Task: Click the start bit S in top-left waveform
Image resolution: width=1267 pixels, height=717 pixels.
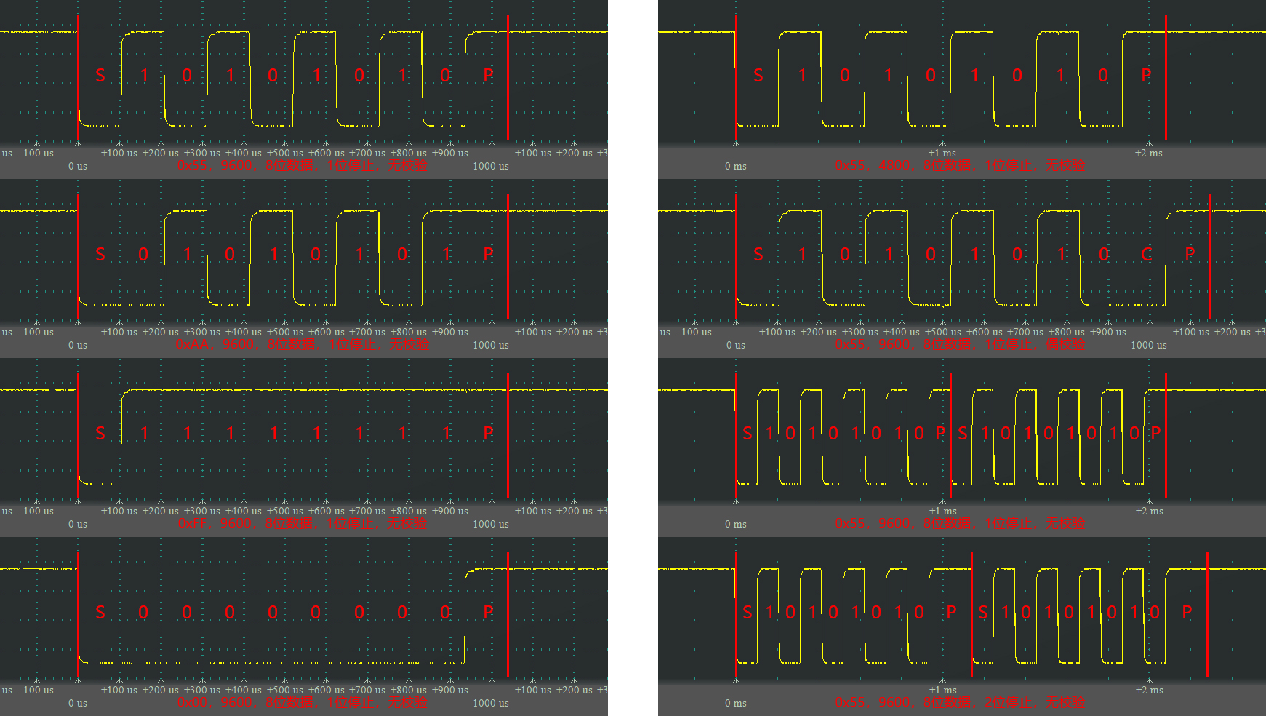Action: coord(99,75)
